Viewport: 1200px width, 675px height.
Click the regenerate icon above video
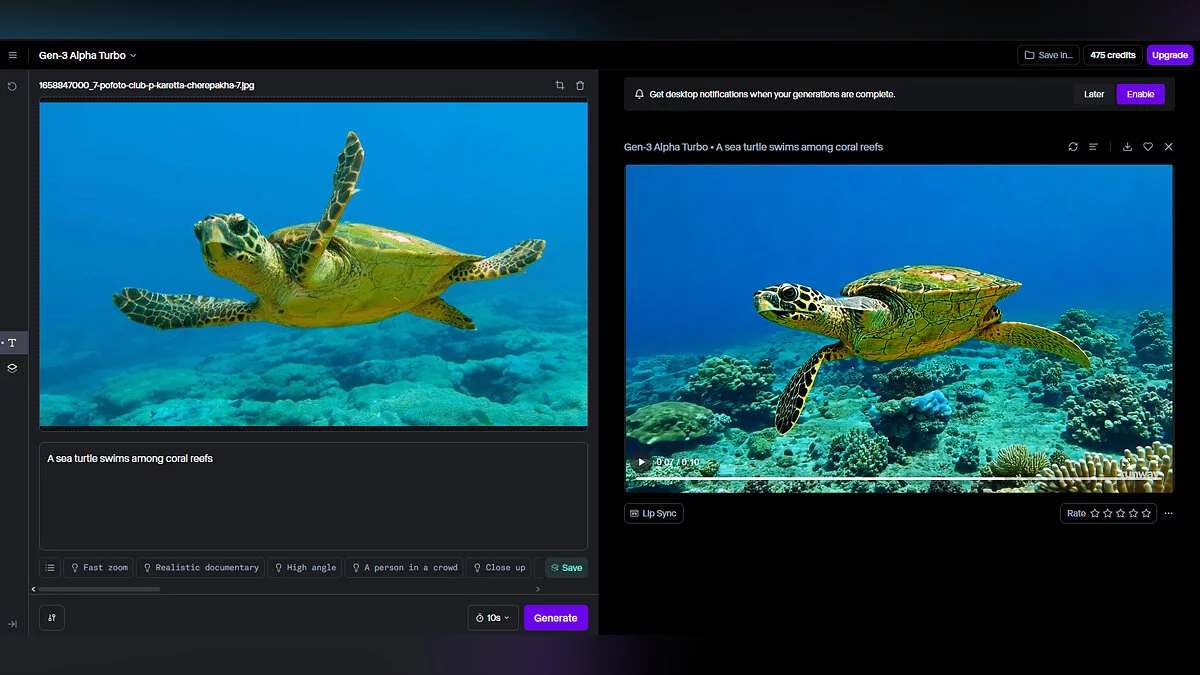click(x=1073, y=147)
